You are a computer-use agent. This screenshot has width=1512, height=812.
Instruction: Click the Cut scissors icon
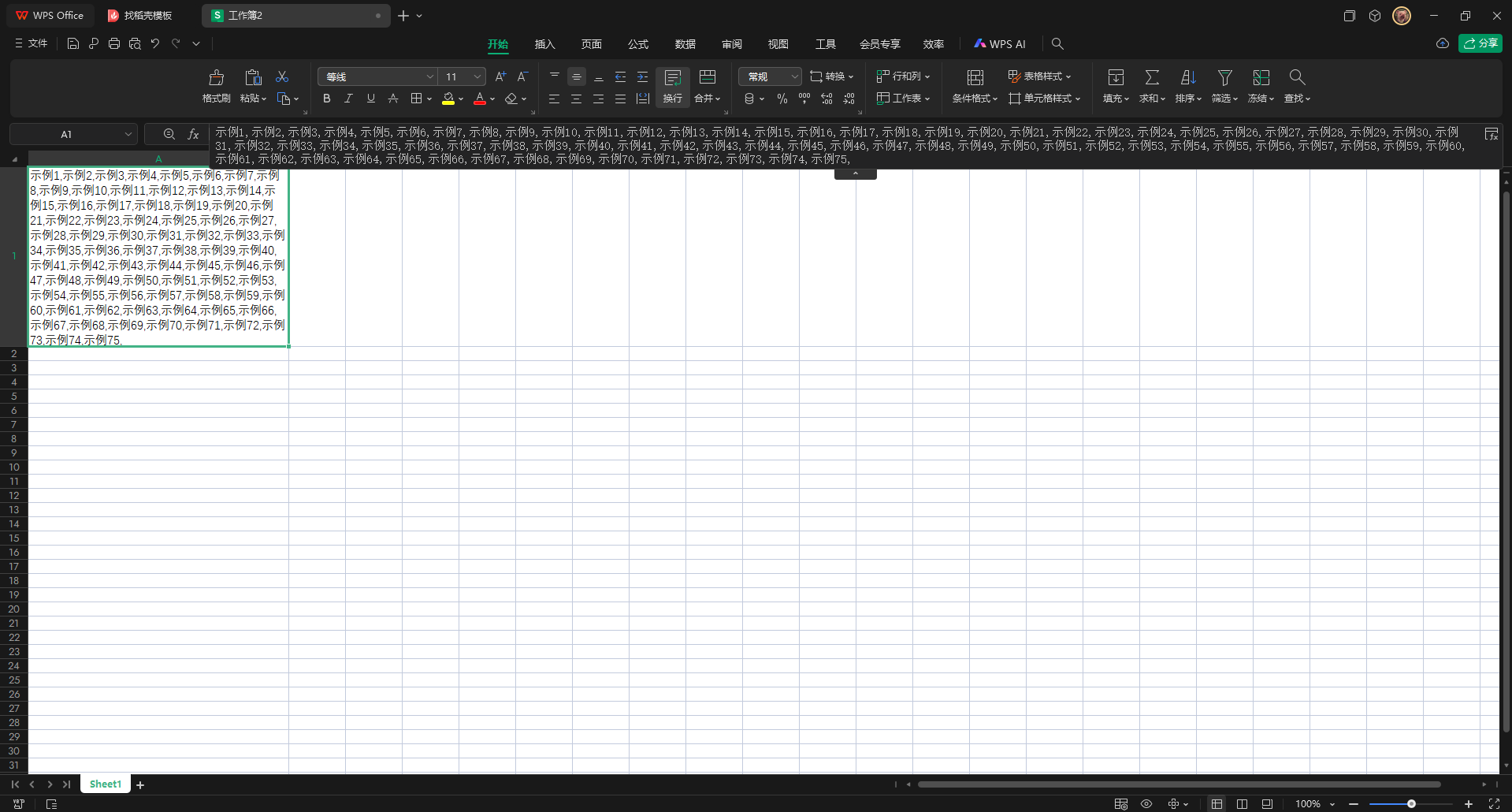pos(282,76)
